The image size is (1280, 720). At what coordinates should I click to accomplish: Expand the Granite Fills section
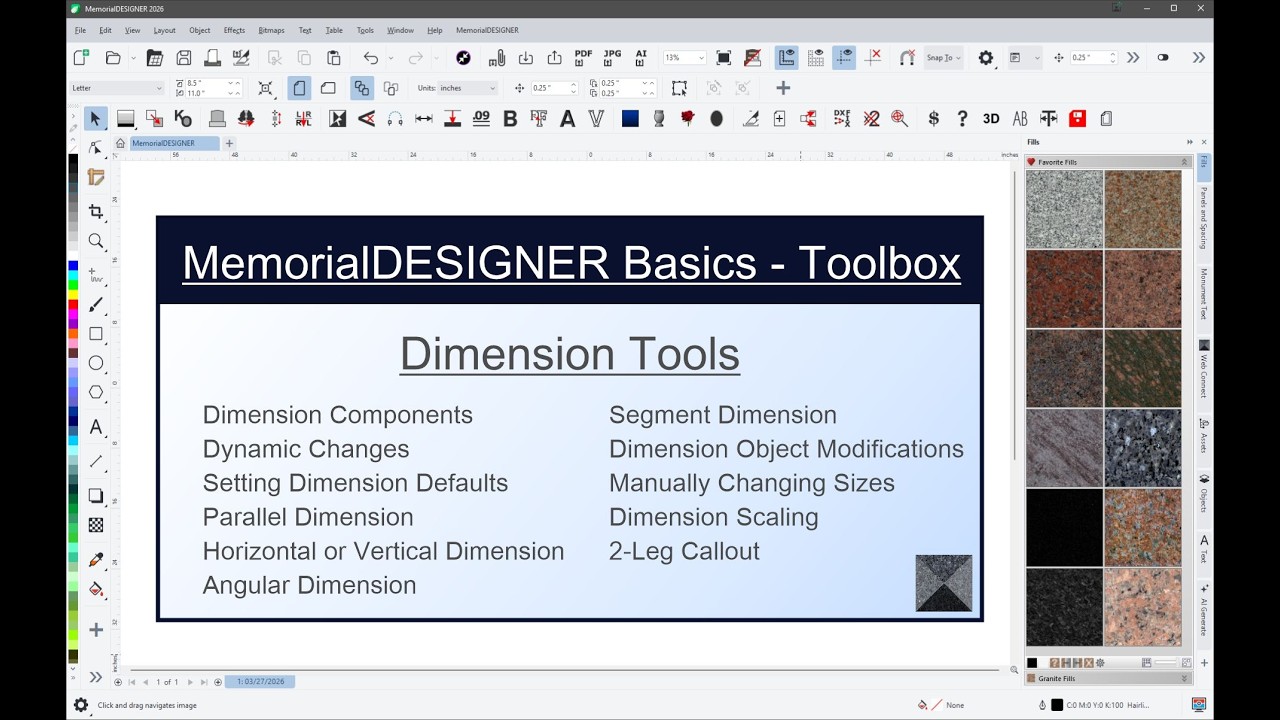tap(1185, 678)
